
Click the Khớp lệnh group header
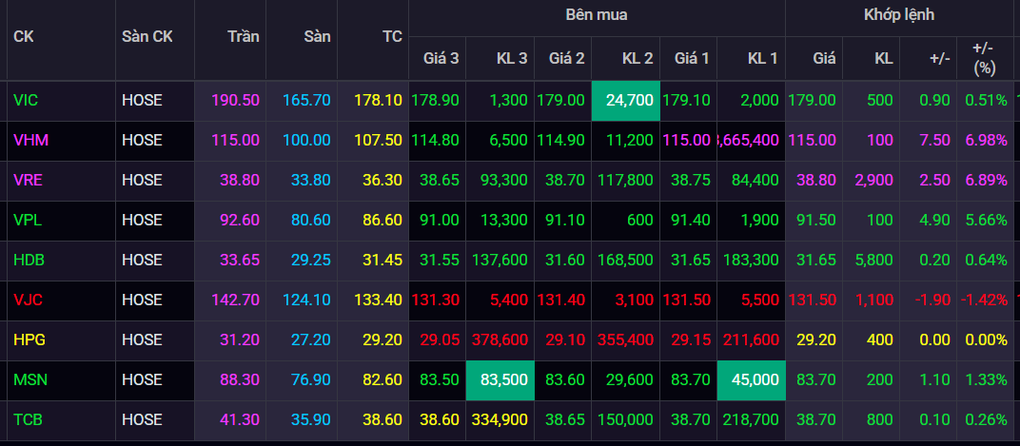(899, 15)
